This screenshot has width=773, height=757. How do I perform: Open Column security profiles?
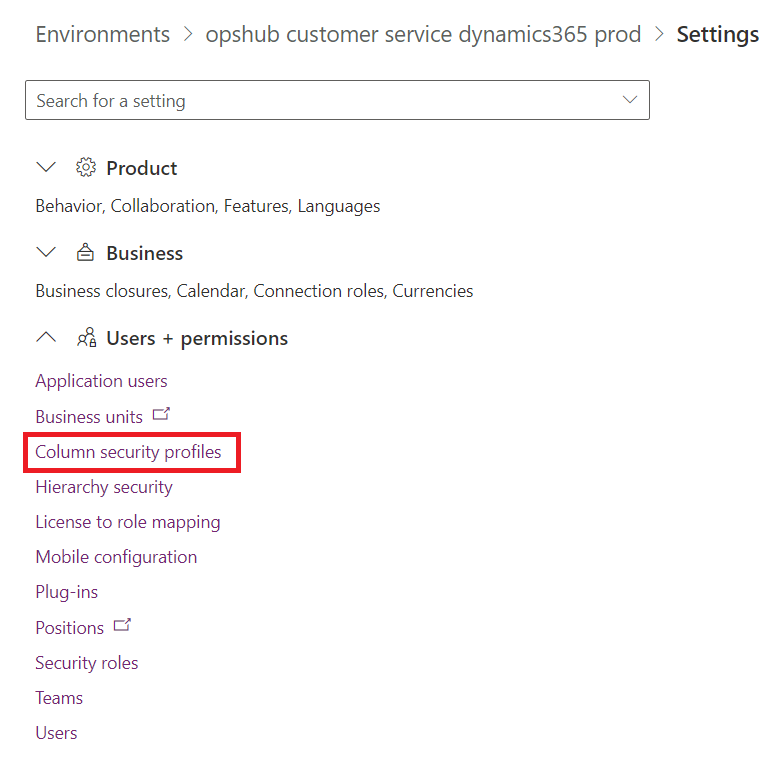point(128,452)
